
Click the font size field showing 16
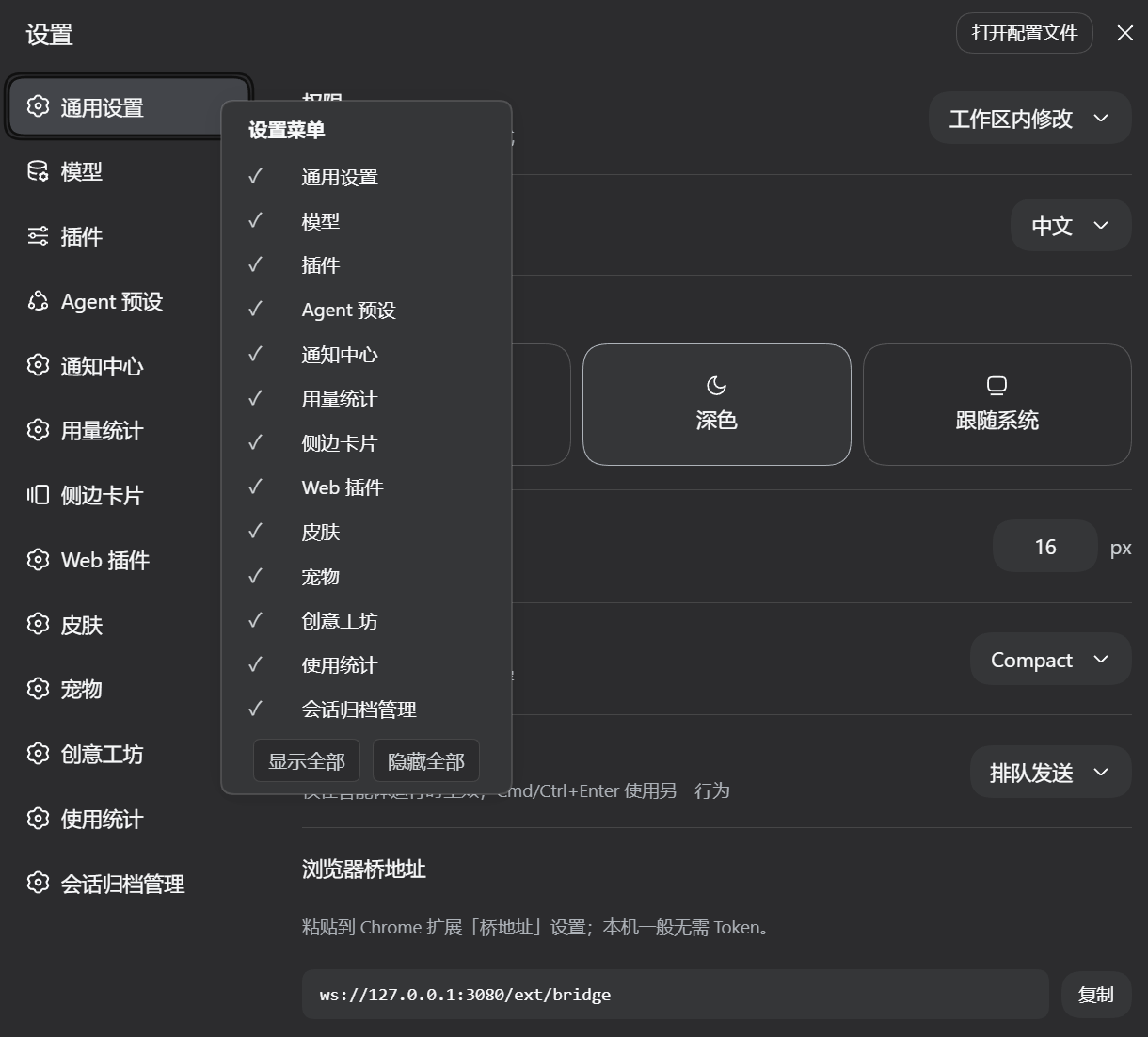pyautogui.click(x=1045, y=546)
